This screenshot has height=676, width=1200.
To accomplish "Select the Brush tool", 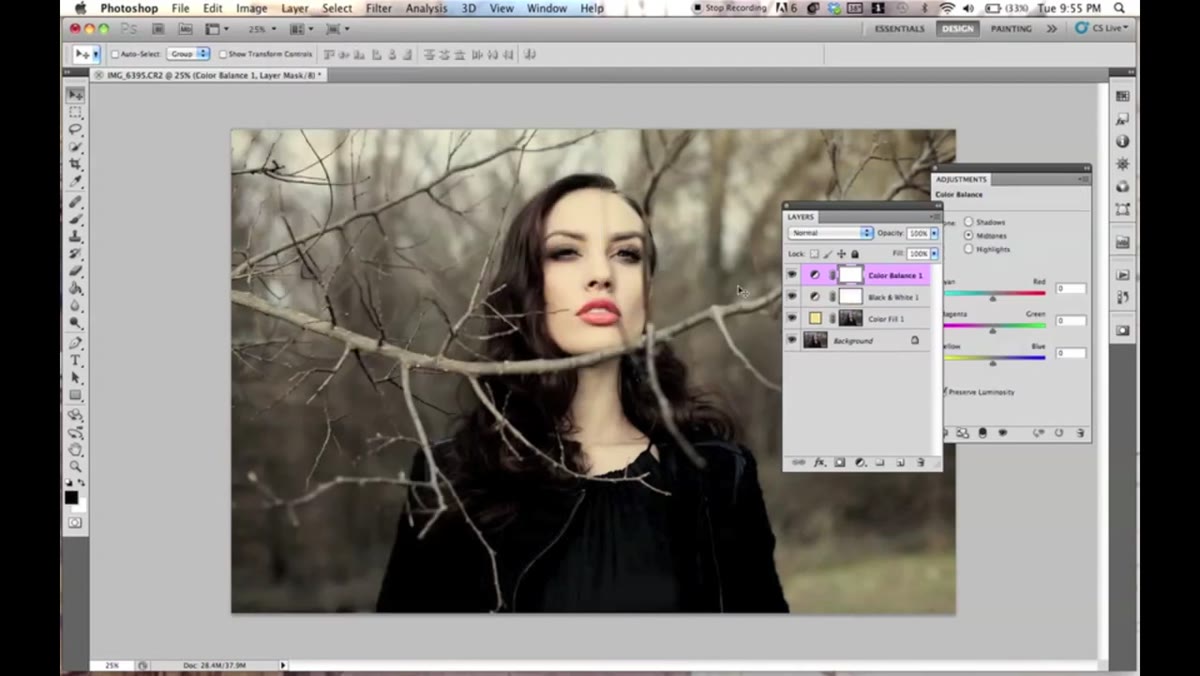I will pyautogui.click(x=75, y=219).
